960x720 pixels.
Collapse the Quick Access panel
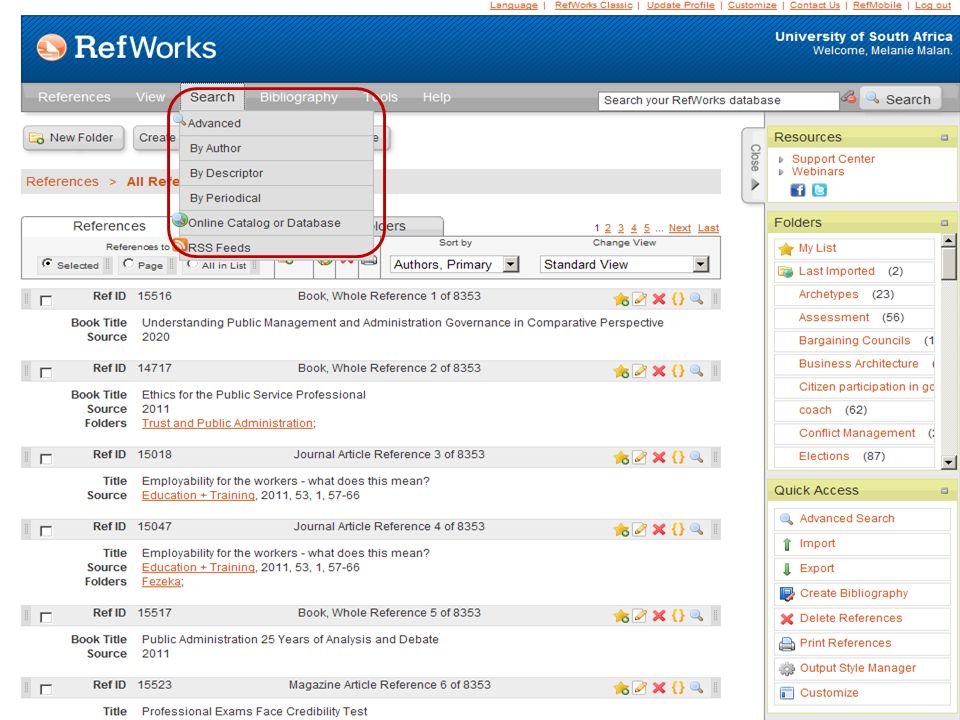point(945,491)
